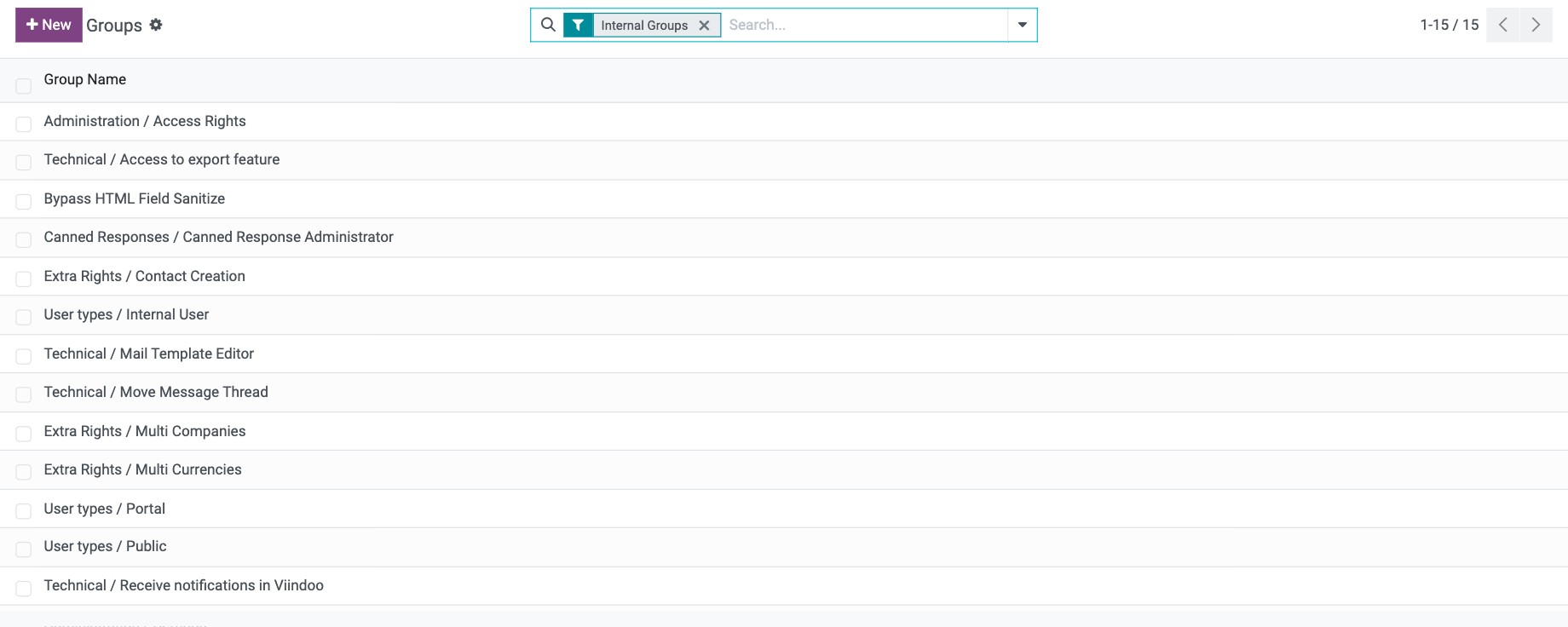Screen dimensions: 1568x627
Task: Open Extra Rights / Multi Companies group
Action: [145, 431]
